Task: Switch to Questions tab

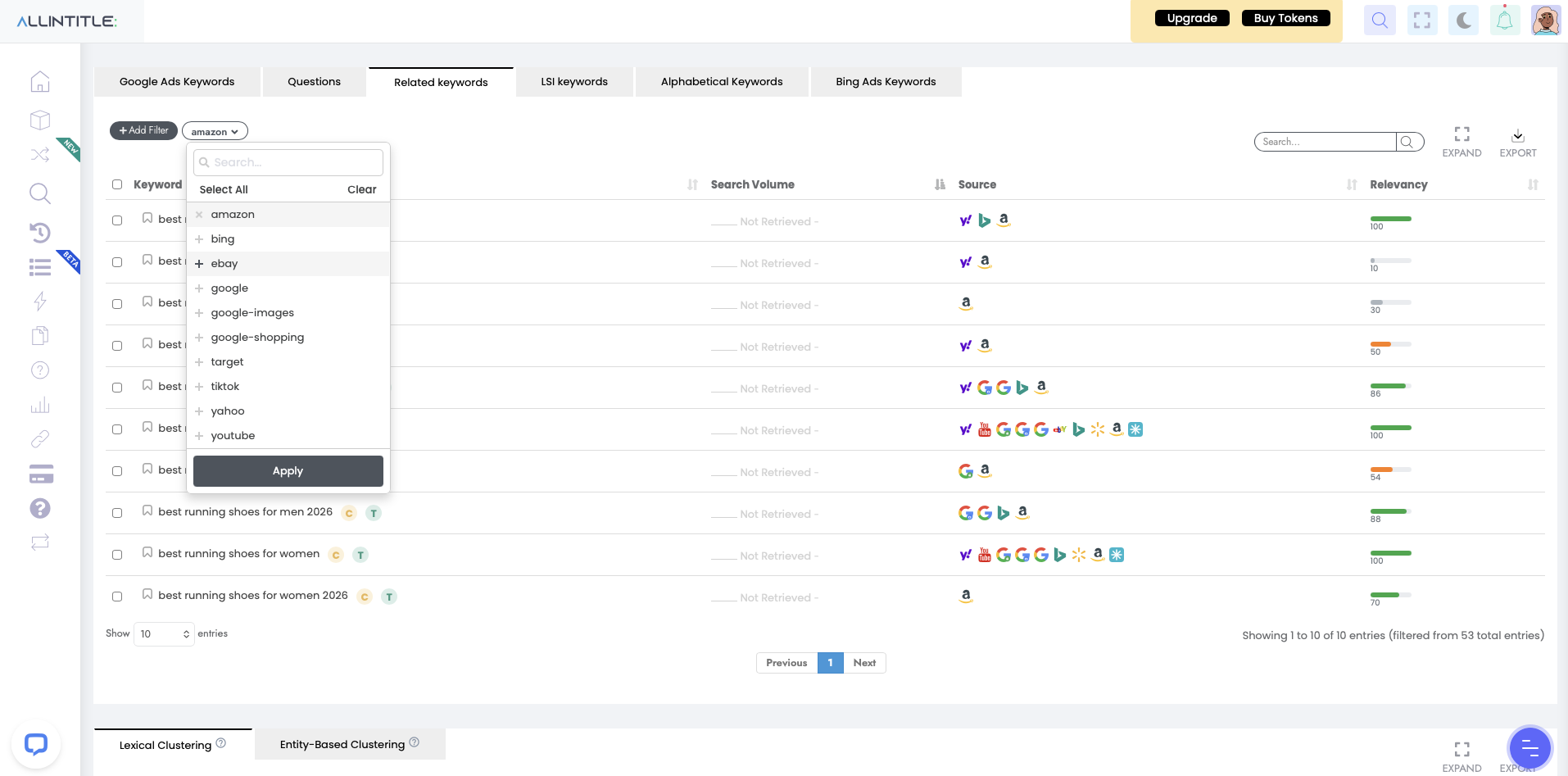Action: (x=314, y=82)
